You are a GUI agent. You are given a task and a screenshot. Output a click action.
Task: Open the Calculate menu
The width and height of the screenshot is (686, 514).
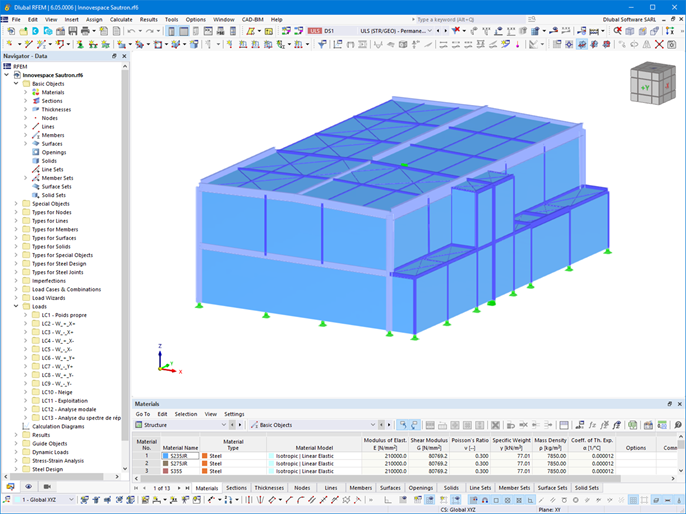121,20
